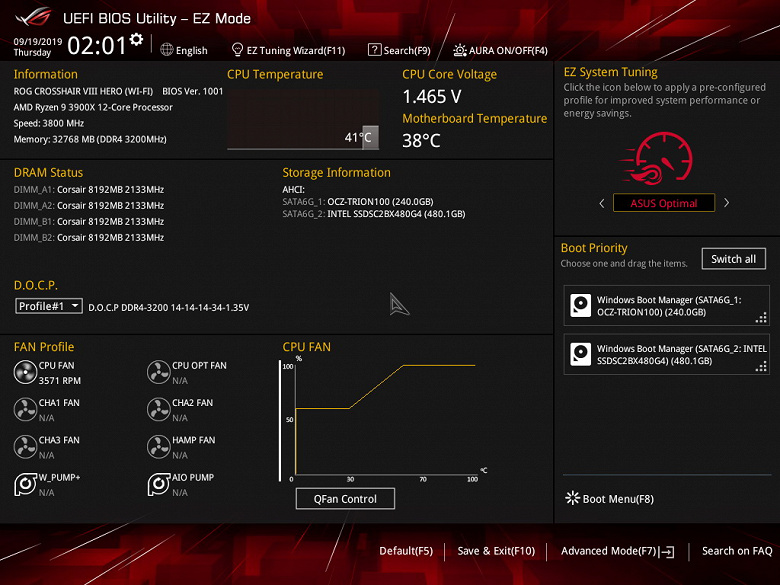Click the CPU FAN spinning fan icon
The height and width of the screenshot is (585, 780).
tap(25, 372)
